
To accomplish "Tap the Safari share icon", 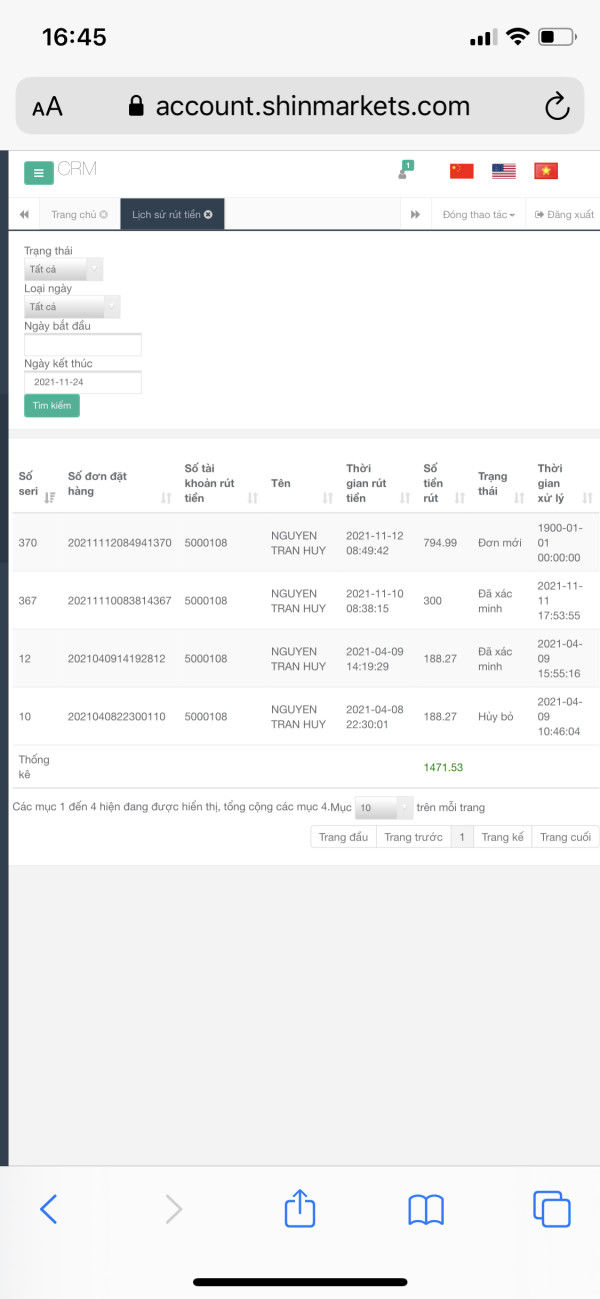I will click(300, 1209).
